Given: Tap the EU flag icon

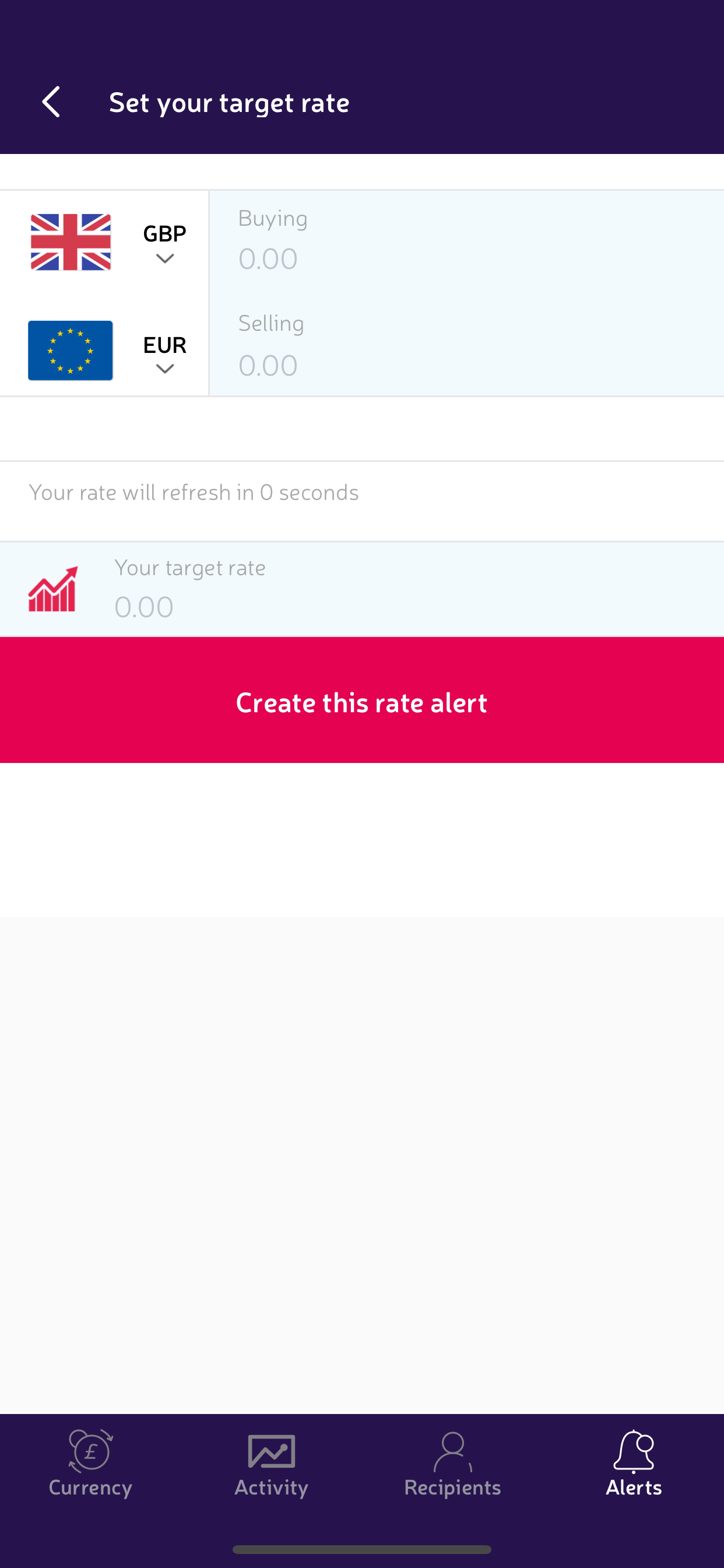Looking at the screenshot, I should 71,351.
